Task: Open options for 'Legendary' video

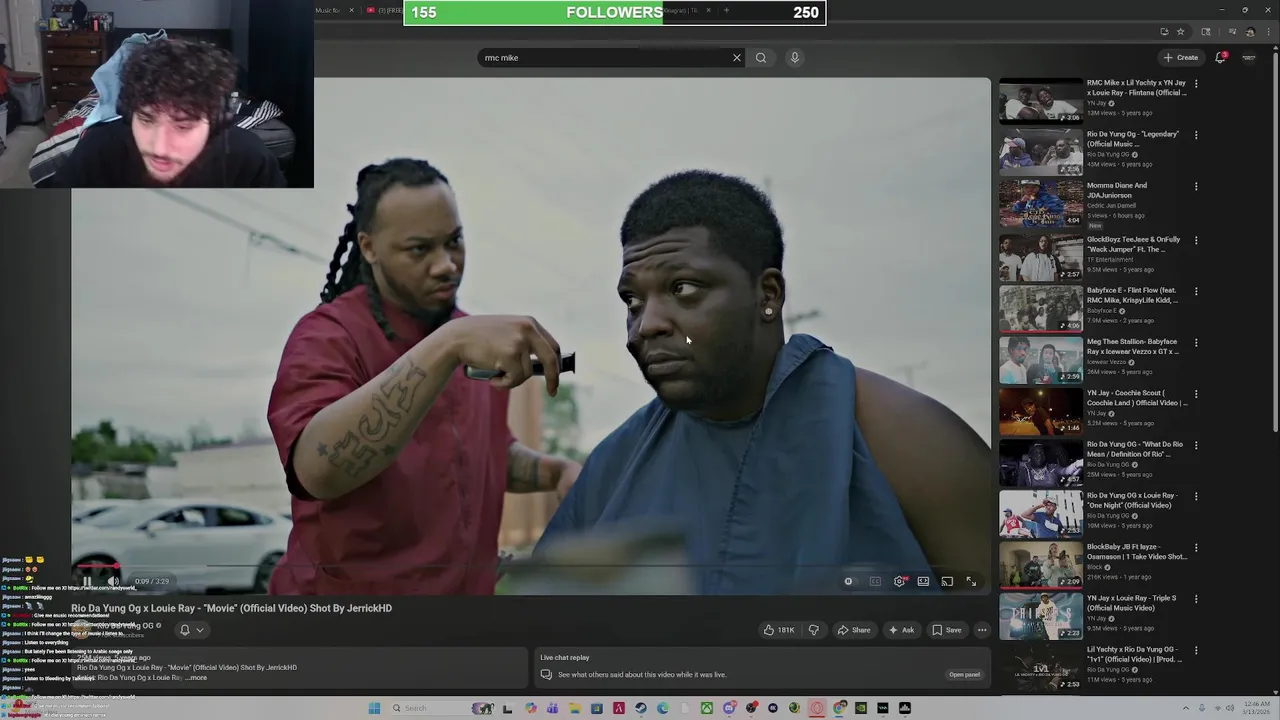Action: (x=1196, y=135)
